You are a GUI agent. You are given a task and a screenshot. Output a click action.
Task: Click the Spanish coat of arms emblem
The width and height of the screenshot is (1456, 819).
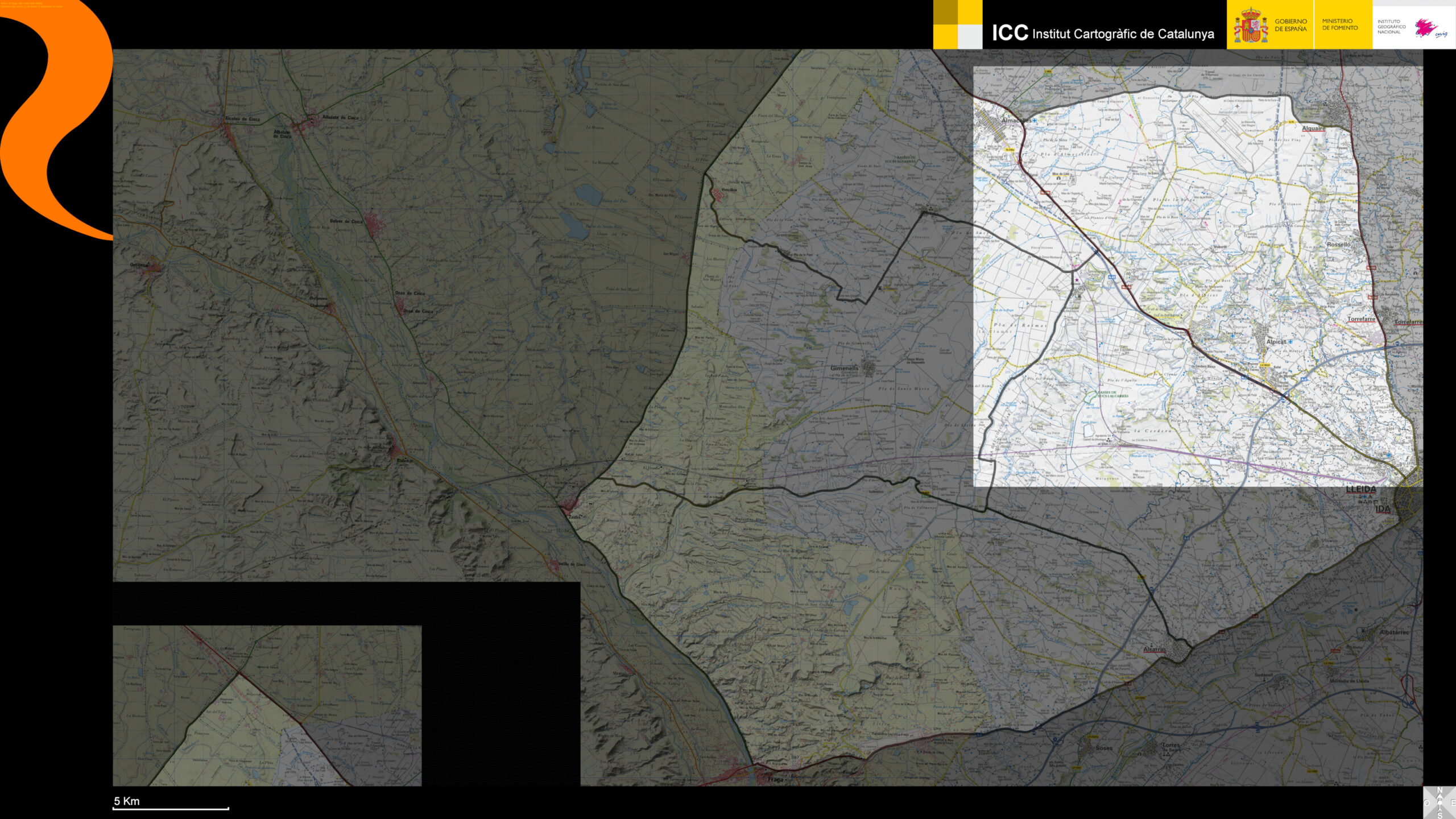pos(1250,26)
